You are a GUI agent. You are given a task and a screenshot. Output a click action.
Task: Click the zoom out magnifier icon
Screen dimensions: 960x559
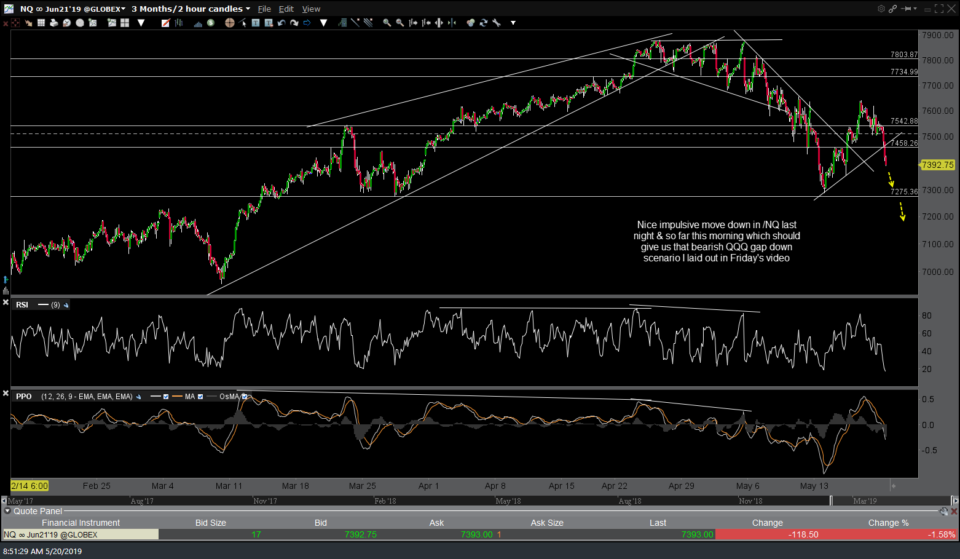pyautogui.click(x=400, y=23)
